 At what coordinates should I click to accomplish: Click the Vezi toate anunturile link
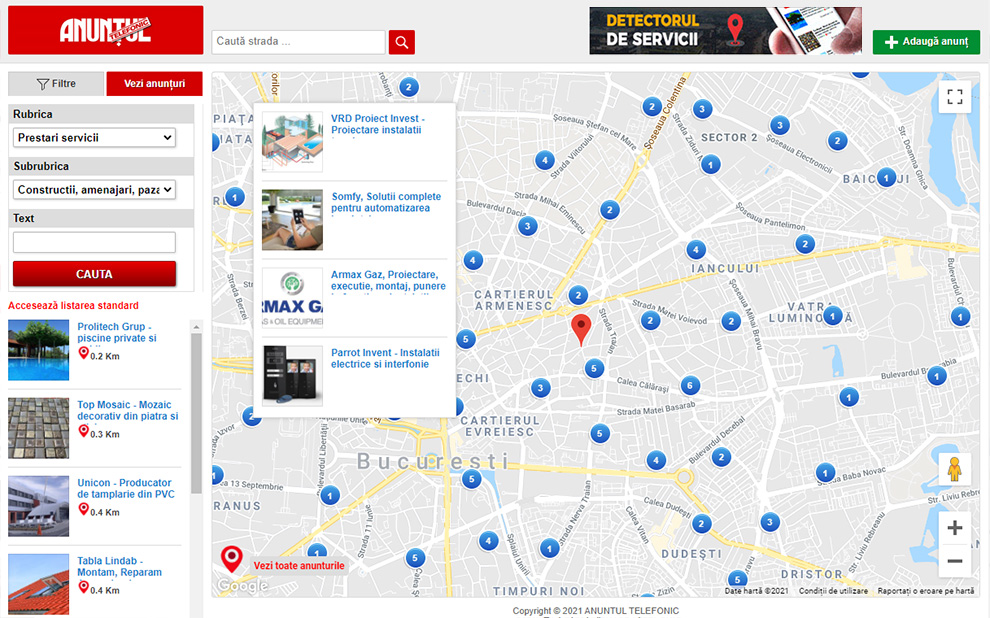298,565
